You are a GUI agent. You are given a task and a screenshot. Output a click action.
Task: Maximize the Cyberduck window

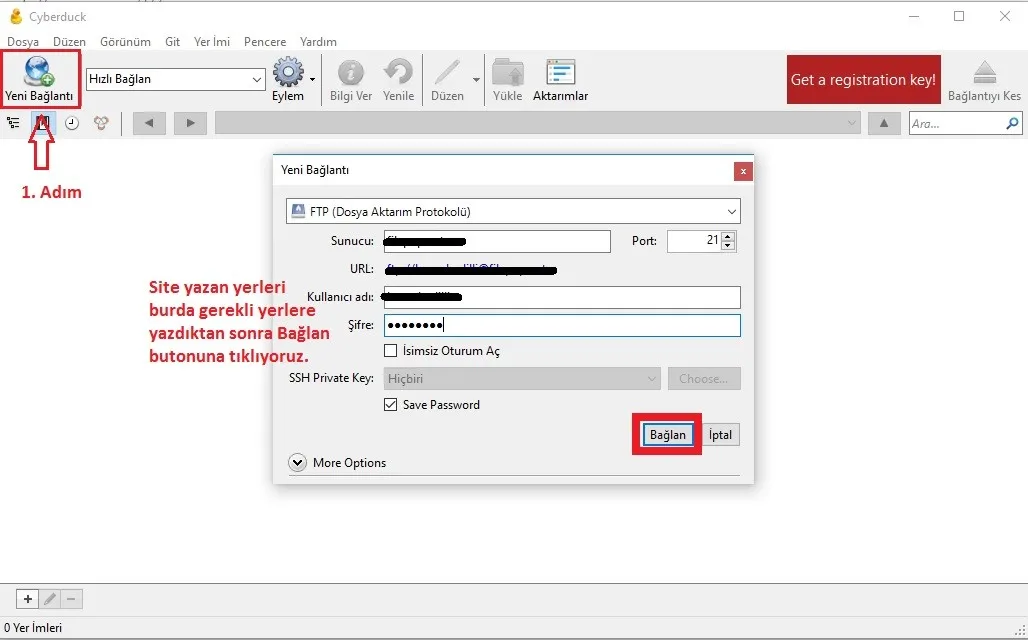tap(959, 16)
